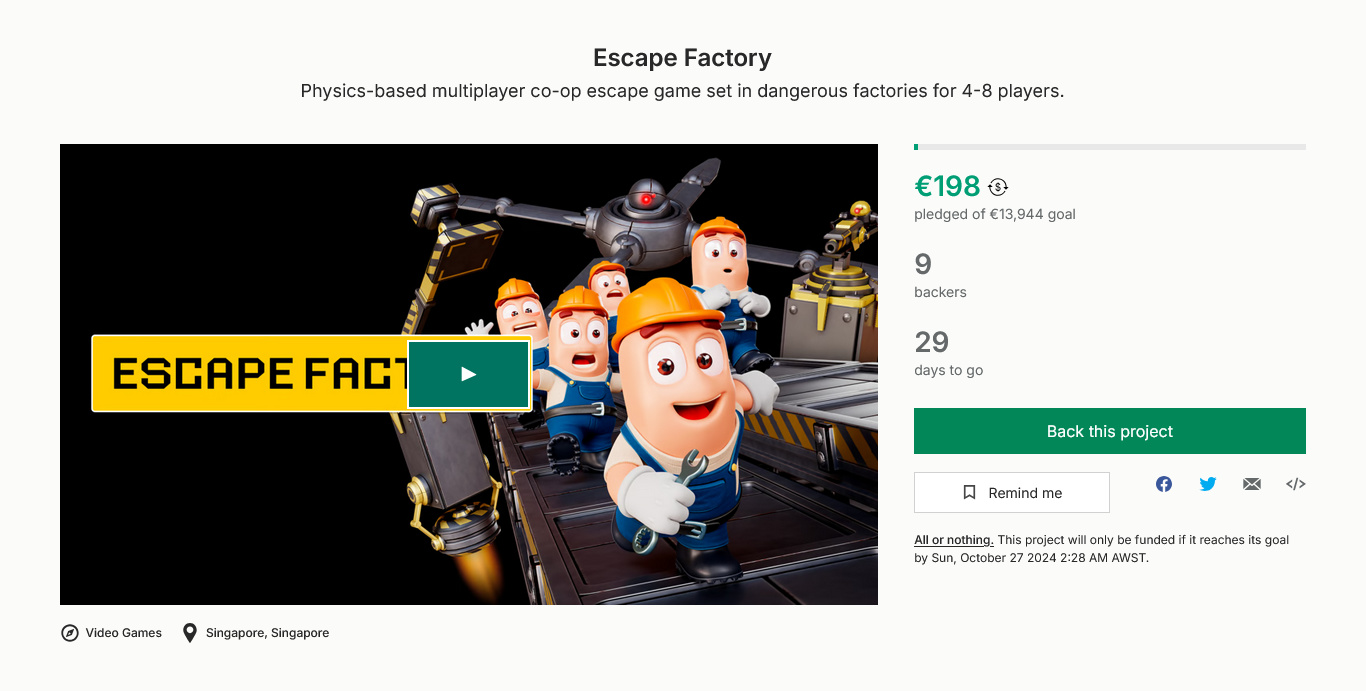Click the €198 pledged amount
1366x691 pixels.
tap(947, 186)
